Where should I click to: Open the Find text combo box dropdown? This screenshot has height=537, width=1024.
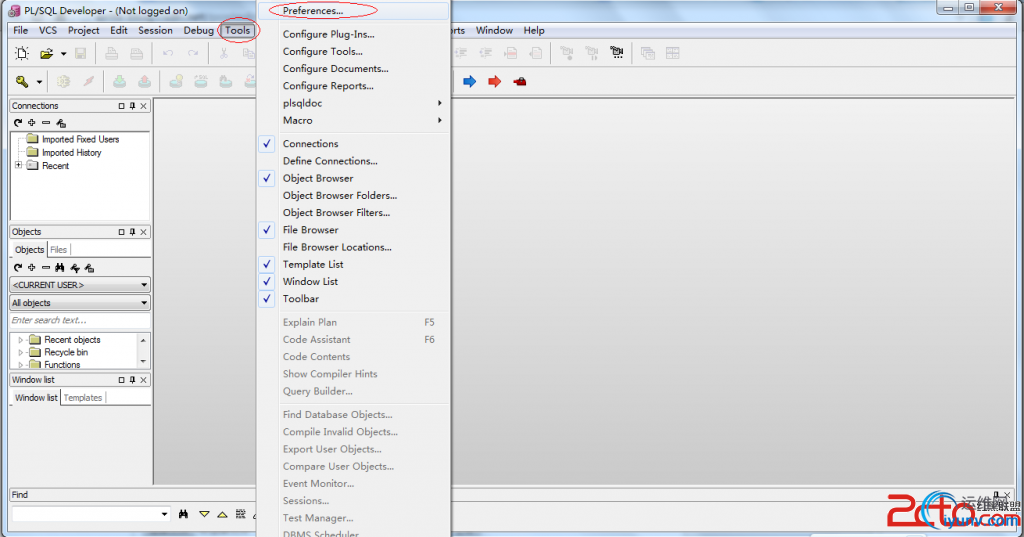pyautogui.click(x=164, y=514)
